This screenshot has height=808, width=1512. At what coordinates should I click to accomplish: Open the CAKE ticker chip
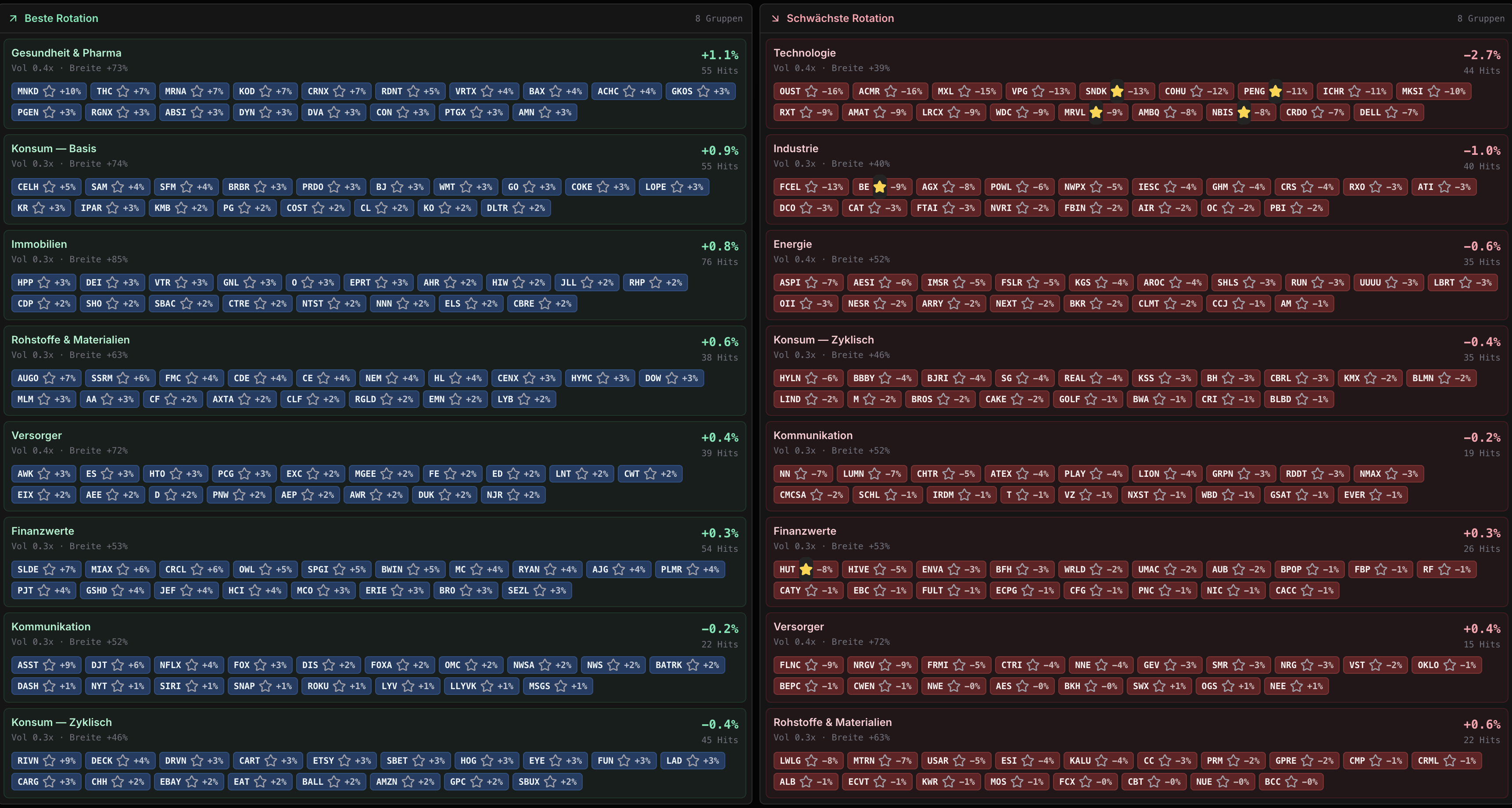[x=1014, y=399]
